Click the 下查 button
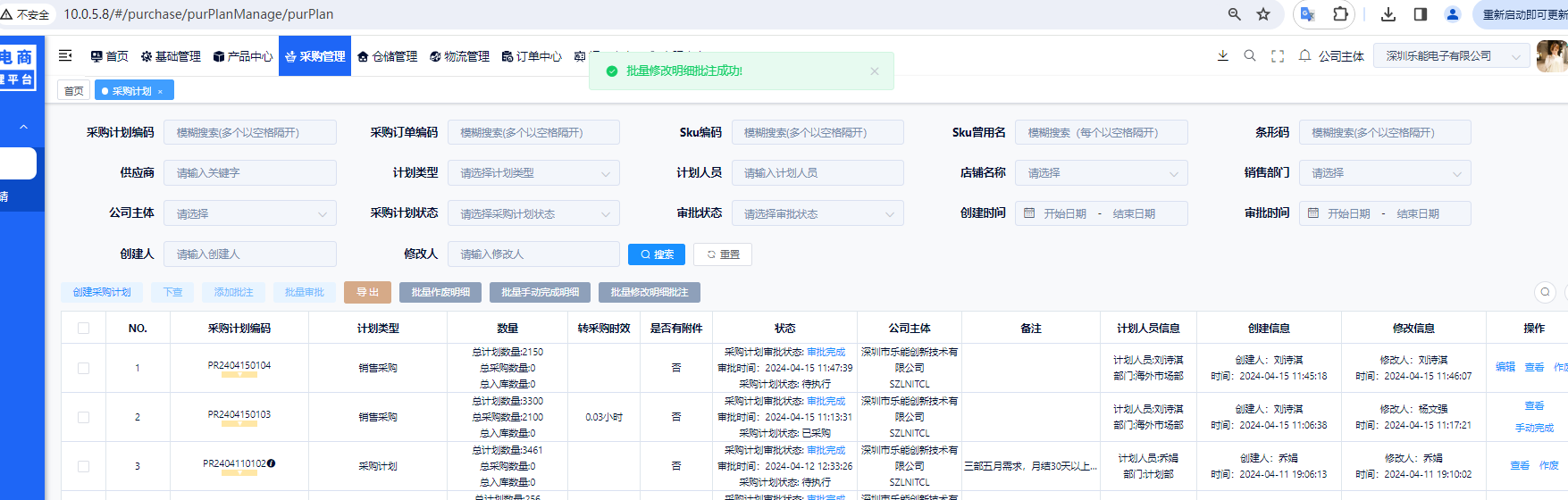The width and height of the screenshot is (1568, 500). click(173, 292)
